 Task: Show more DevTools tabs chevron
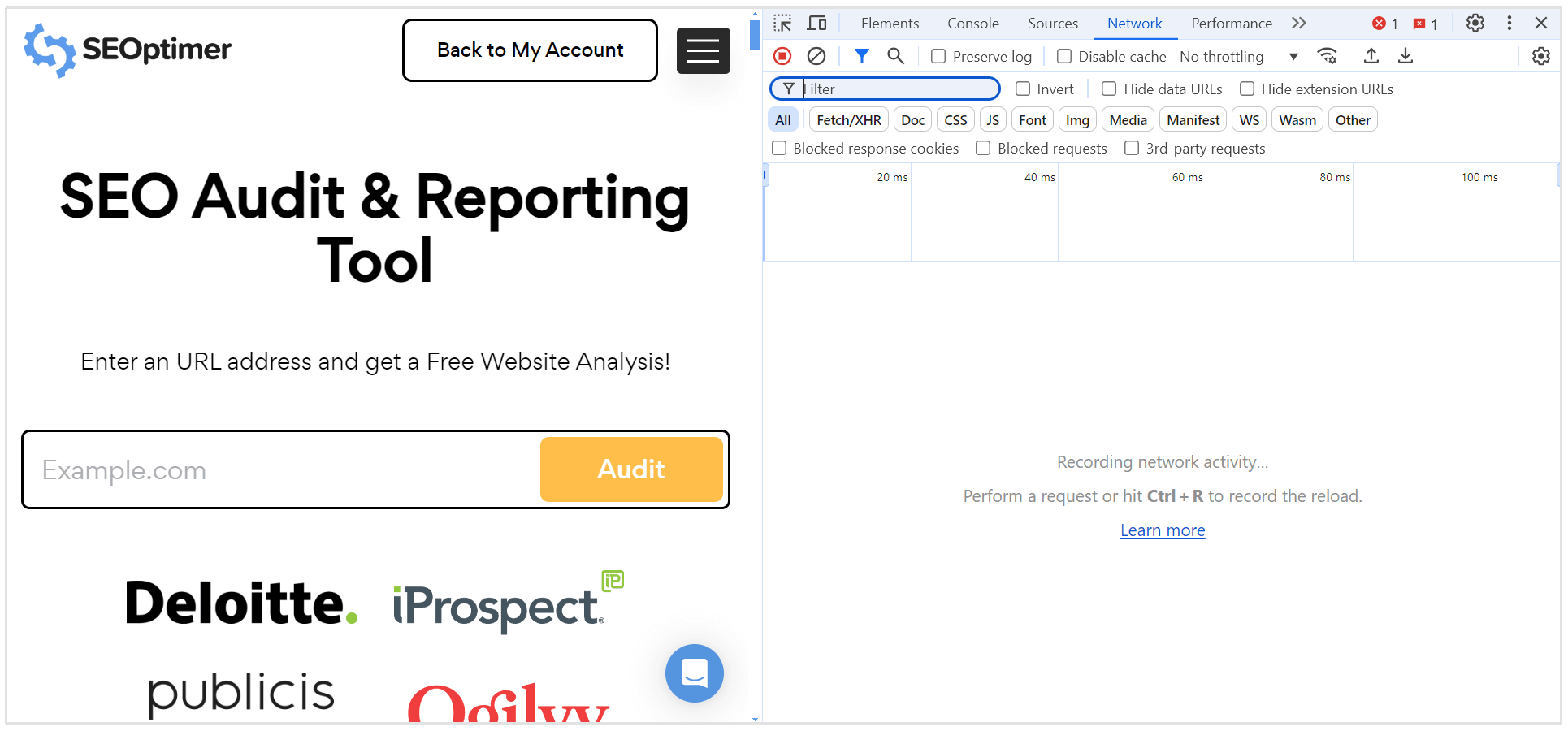click(1299, 24)
